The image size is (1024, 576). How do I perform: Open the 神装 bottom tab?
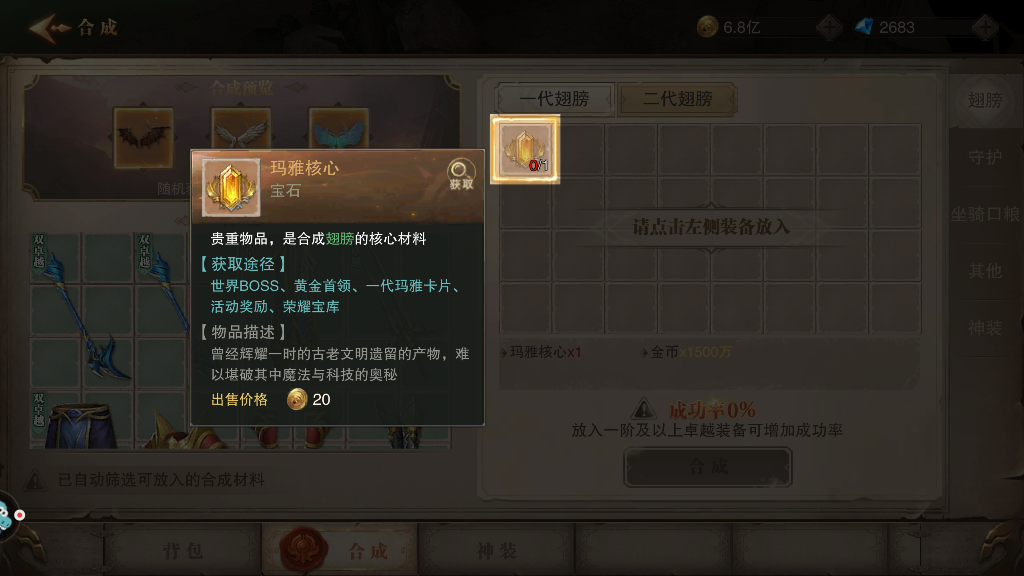click(x=496, y=551)
